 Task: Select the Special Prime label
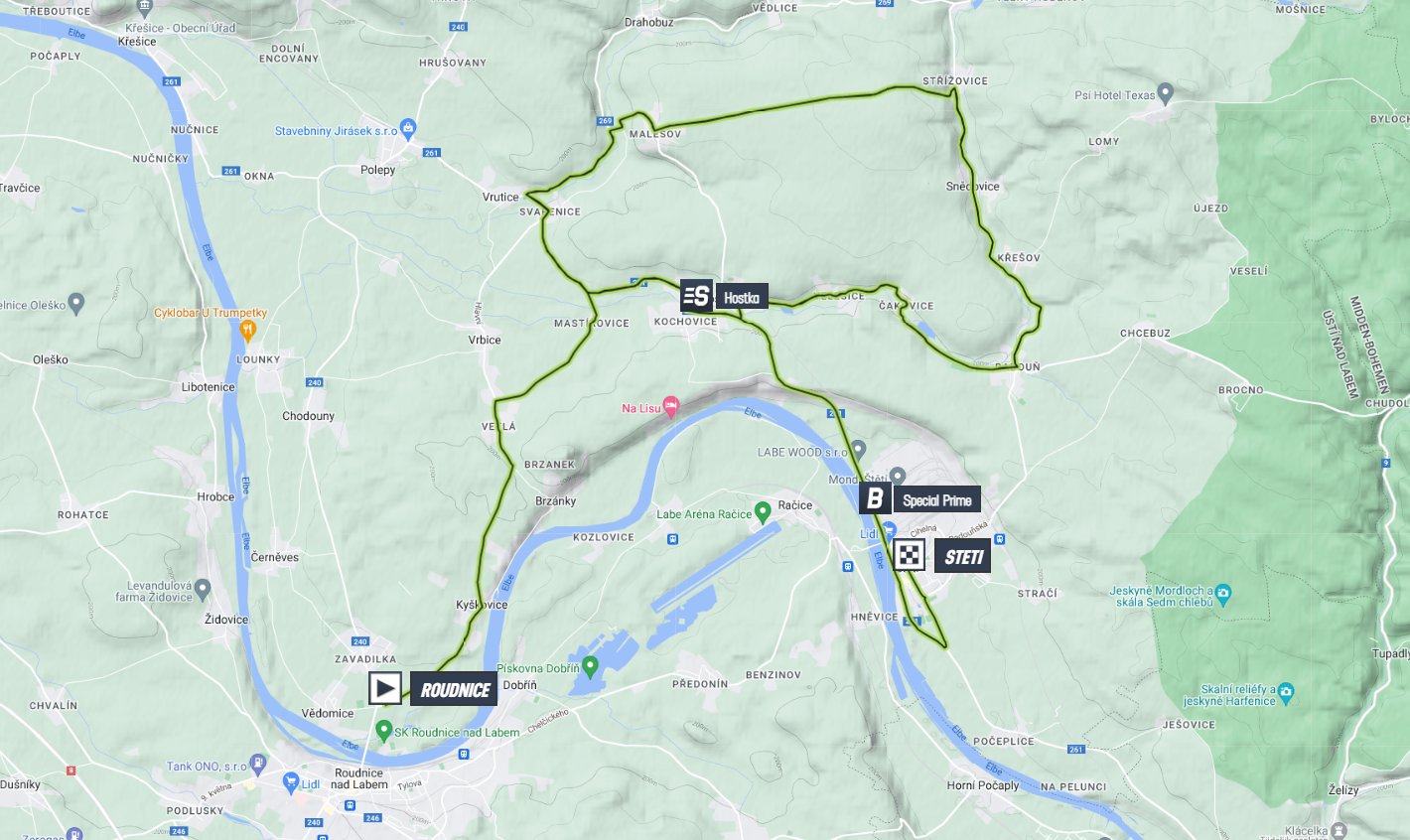click(x=936, y=499)
